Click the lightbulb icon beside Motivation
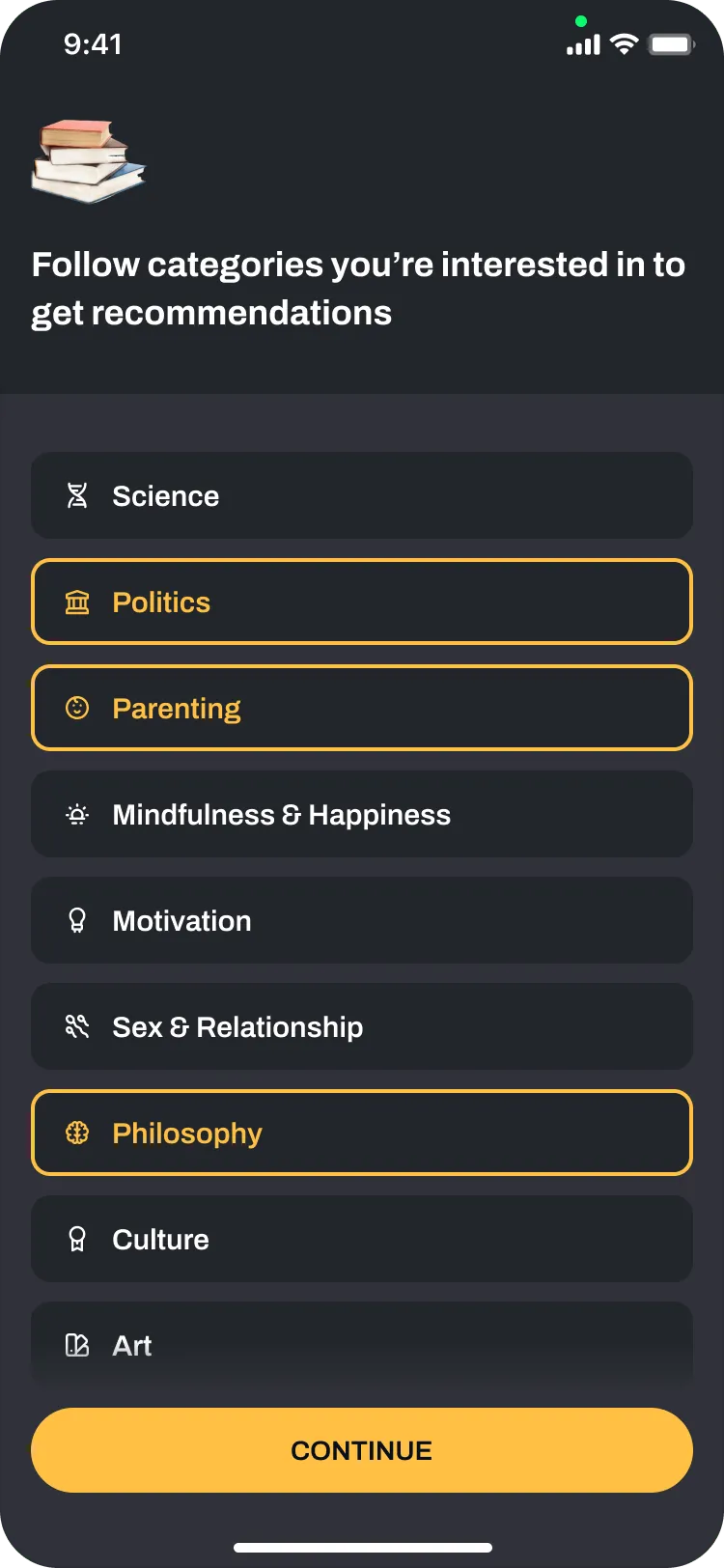 click(x=77, y=921)
